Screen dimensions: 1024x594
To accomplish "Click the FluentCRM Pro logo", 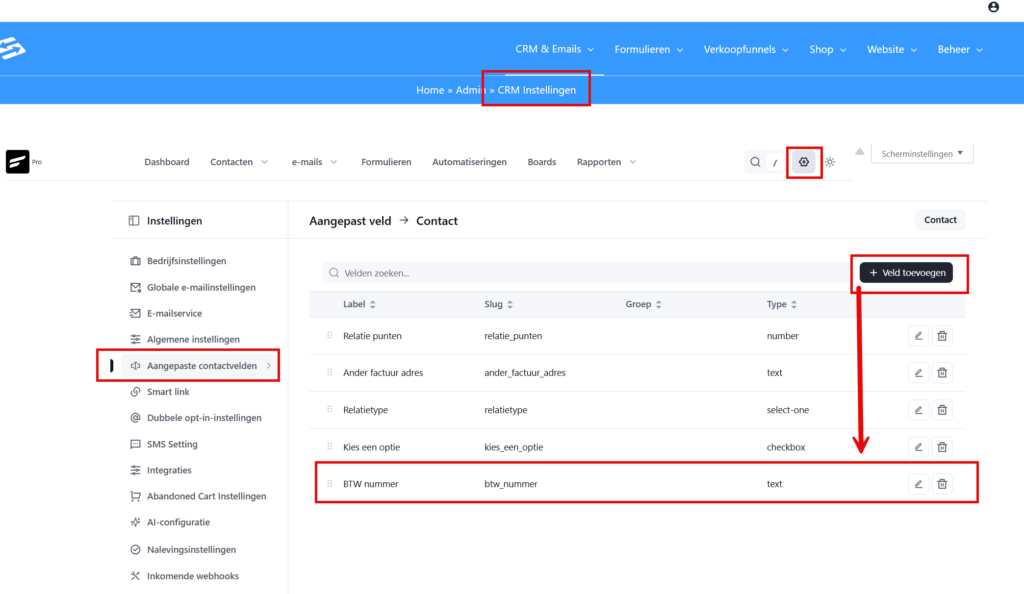I will click(18, 161).
